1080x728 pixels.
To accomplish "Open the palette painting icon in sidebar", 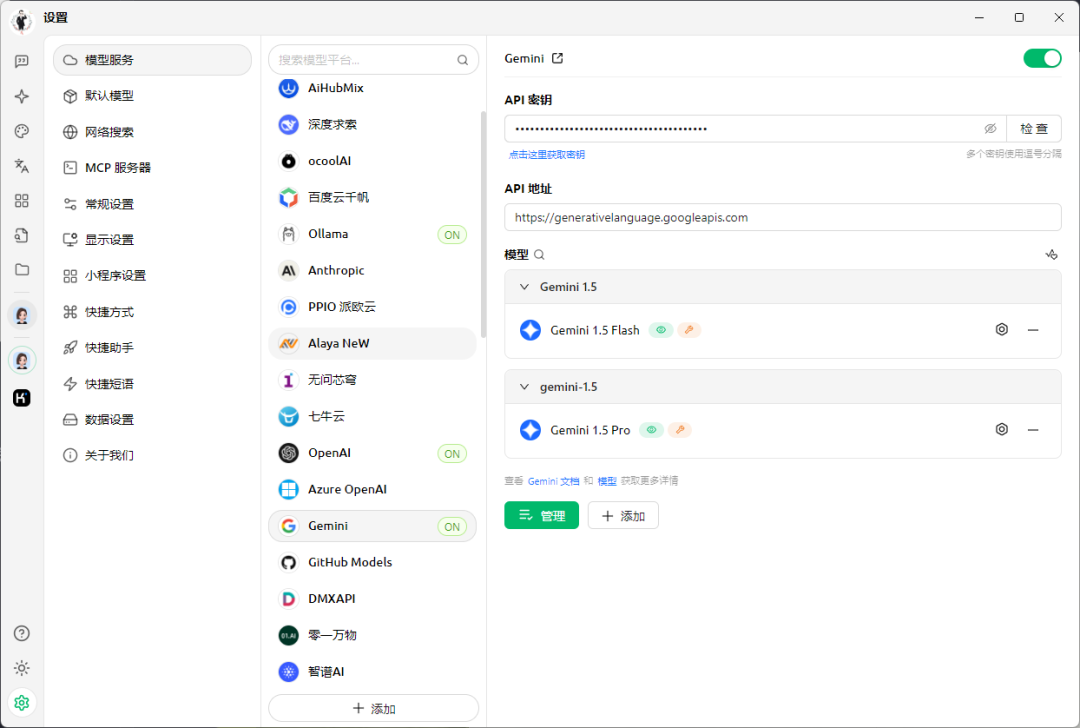I will click(x=21, y=131).
